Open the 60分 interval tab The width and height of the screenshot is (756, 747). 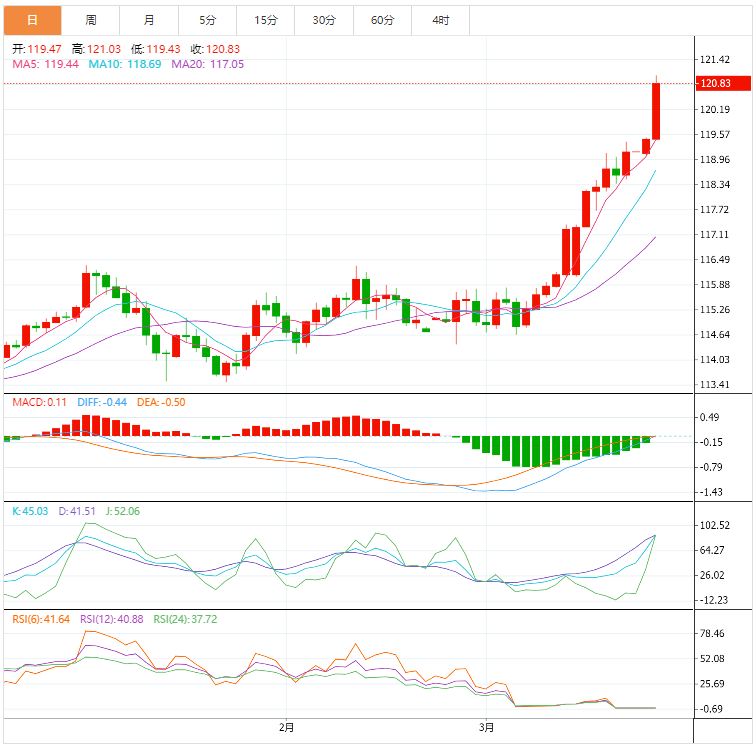[382, 20]
